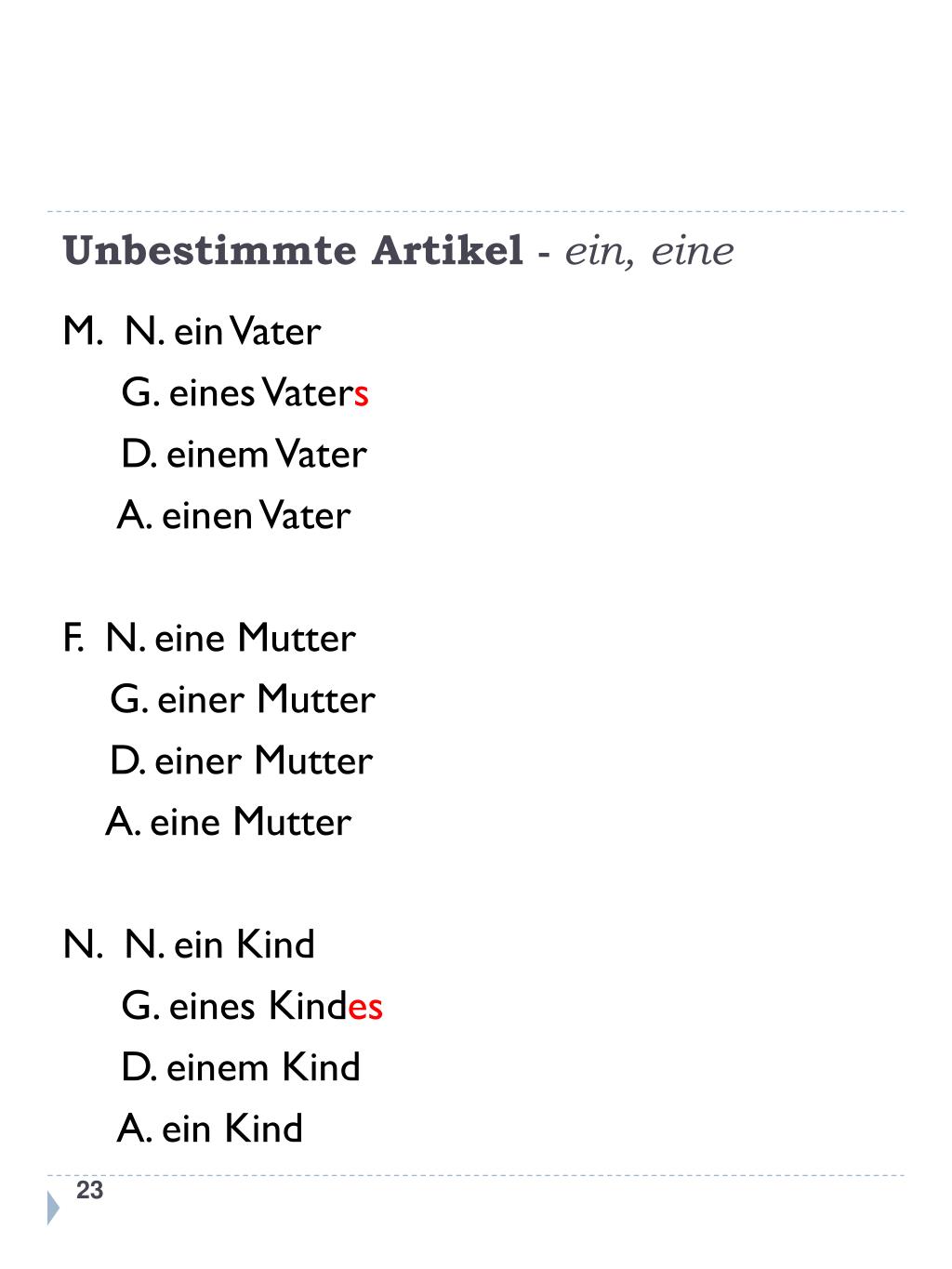
Task: Click the line N. ein Vater
Action: (223, 331)
